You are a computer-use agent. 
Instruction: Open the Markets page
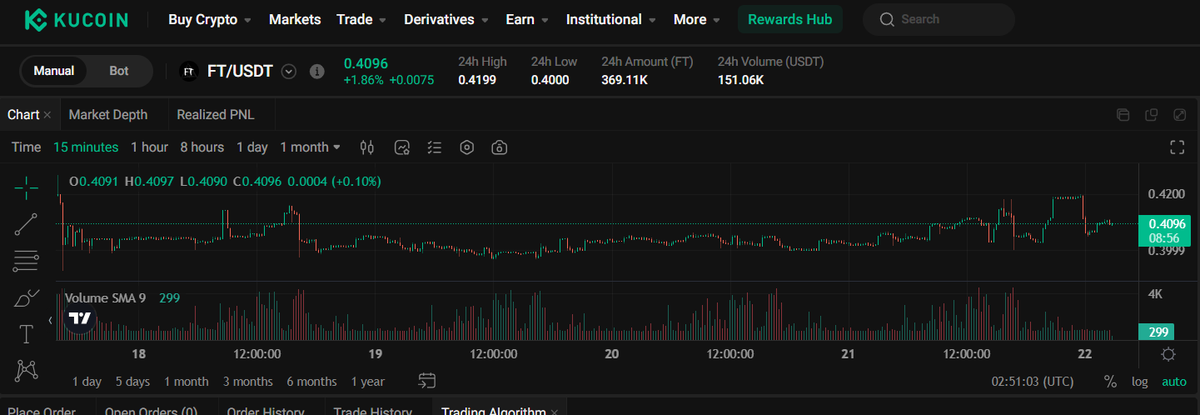295,19
